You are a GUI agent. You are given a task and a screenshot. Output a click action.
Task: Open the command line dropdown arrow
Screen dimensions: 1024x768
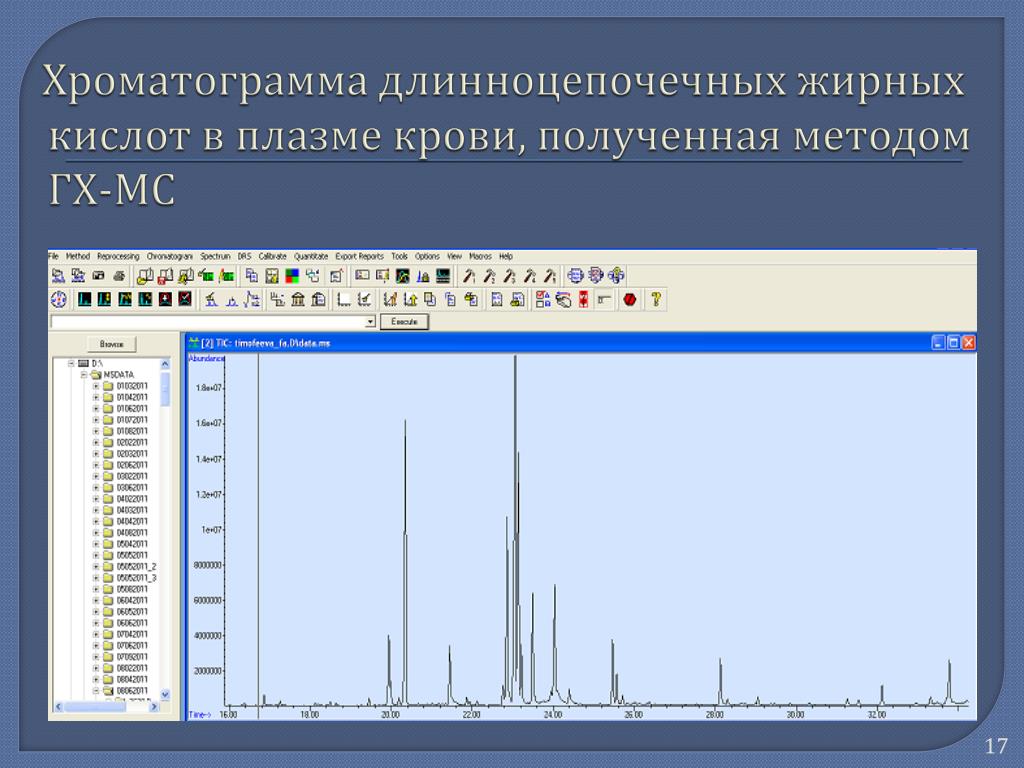pos(370,321)
